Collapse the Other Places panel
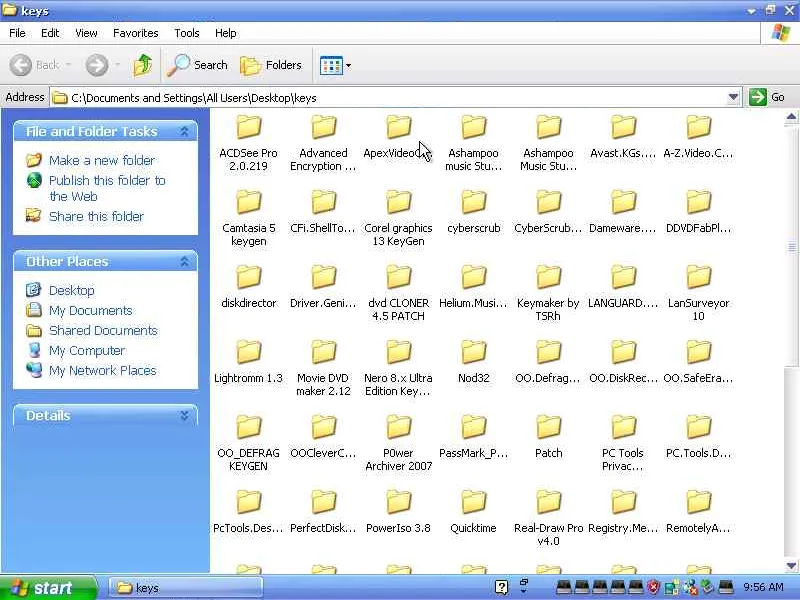The image size is (800, 600). click(184, 261)
